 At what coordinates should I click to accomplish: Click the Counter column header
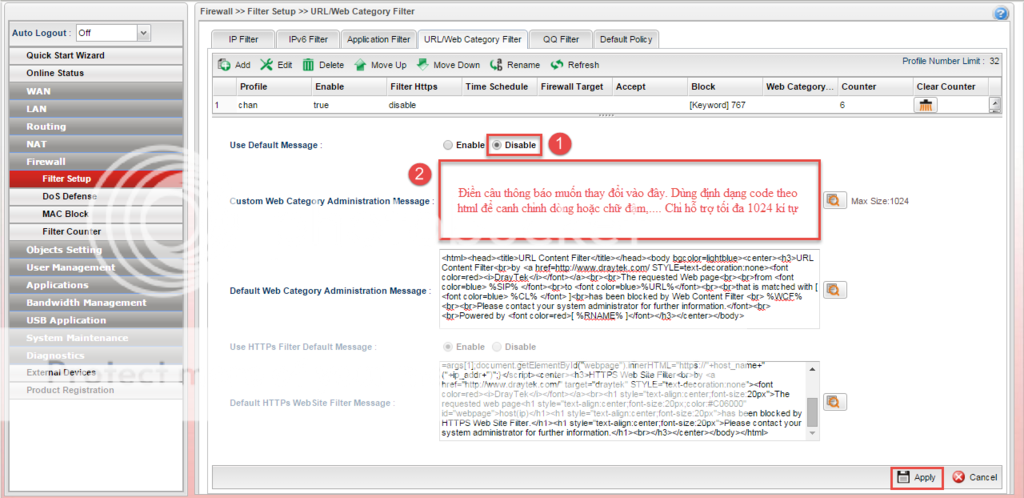point(874,86)
